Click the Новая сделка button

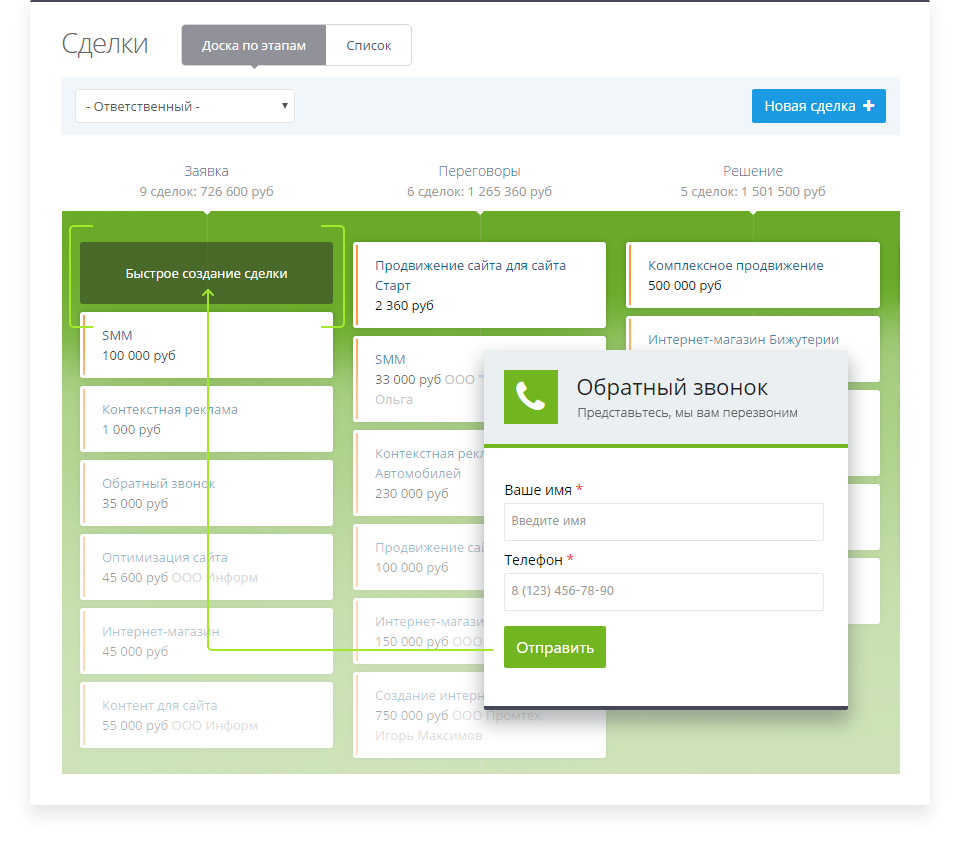[x=819, y=106]
